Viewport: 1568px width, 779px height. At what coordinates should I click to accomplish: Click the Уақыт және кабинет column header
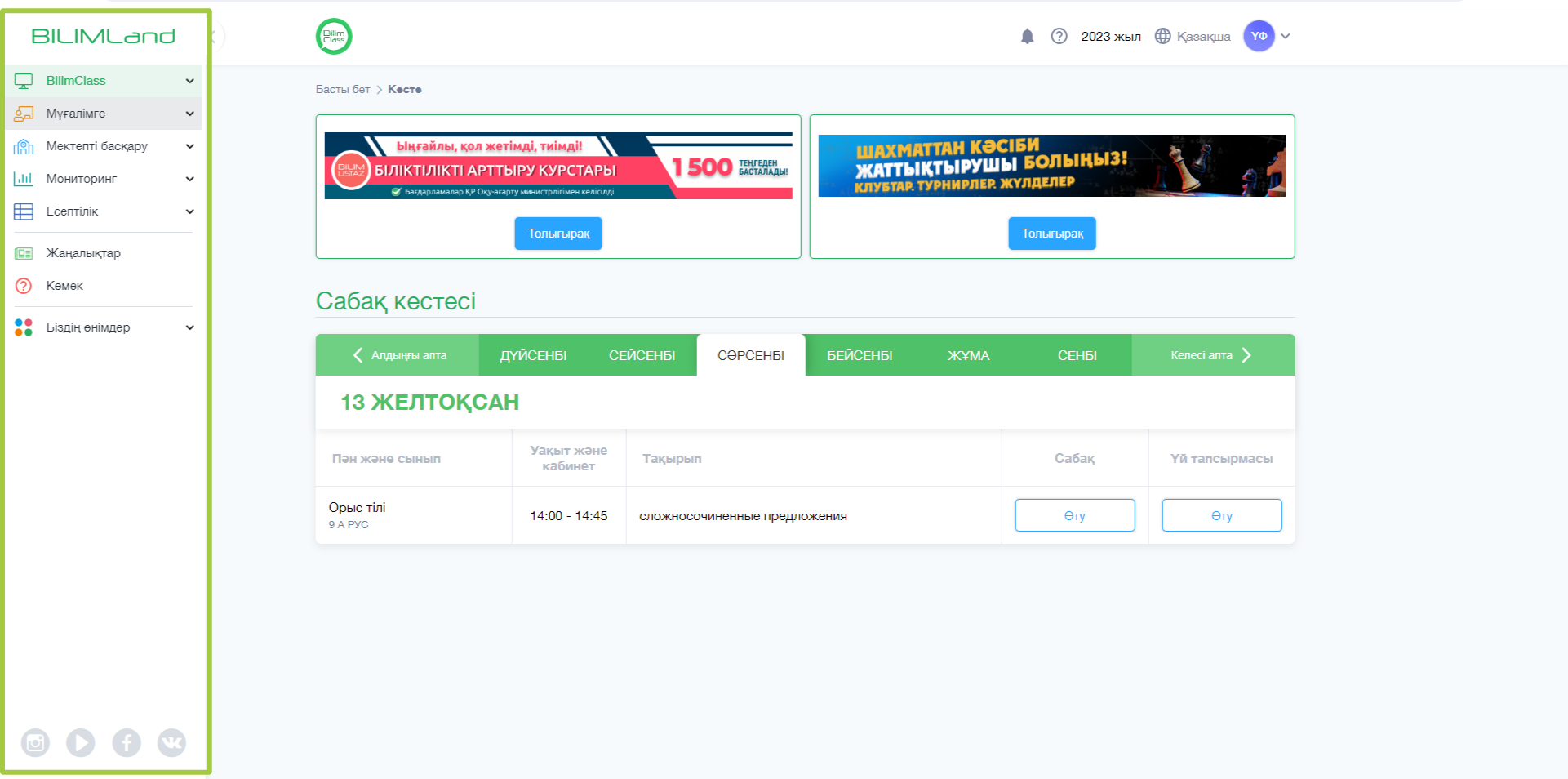coord(569,458)
